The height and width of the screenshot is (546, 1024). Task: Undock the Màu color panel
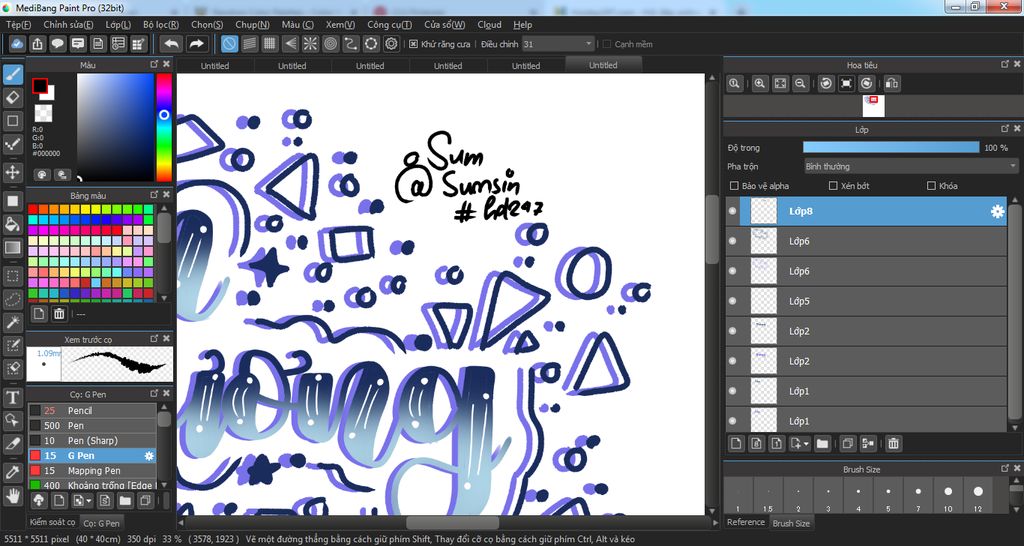(x=154, y=64)
